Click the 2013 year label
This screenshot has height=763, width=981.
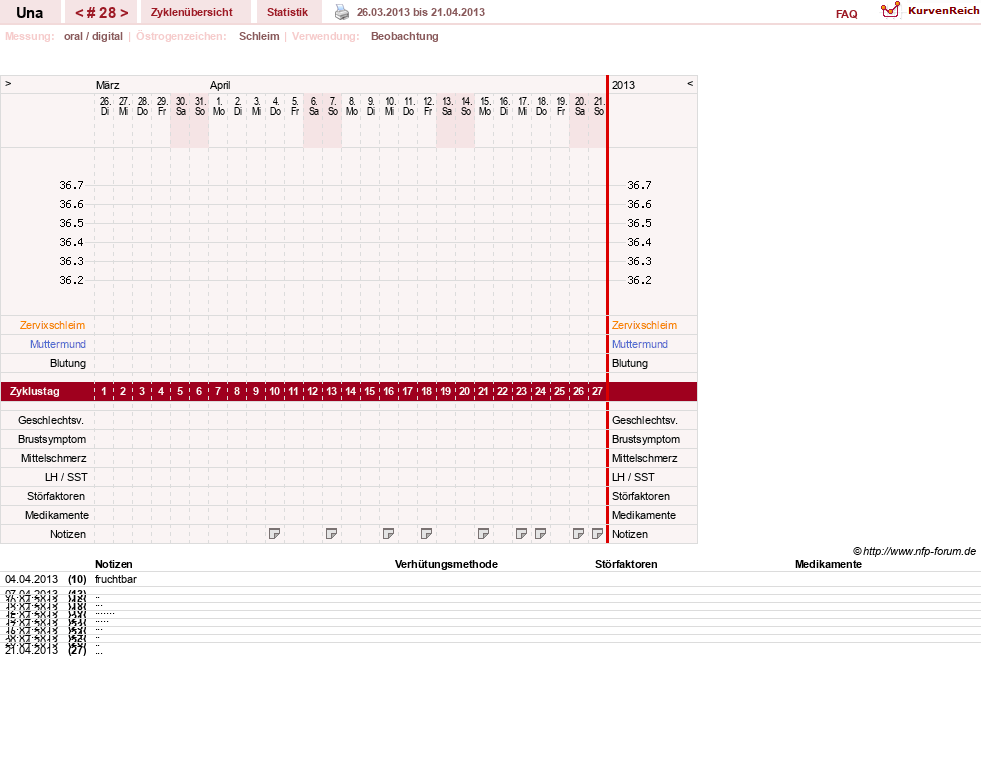(623, 85)
